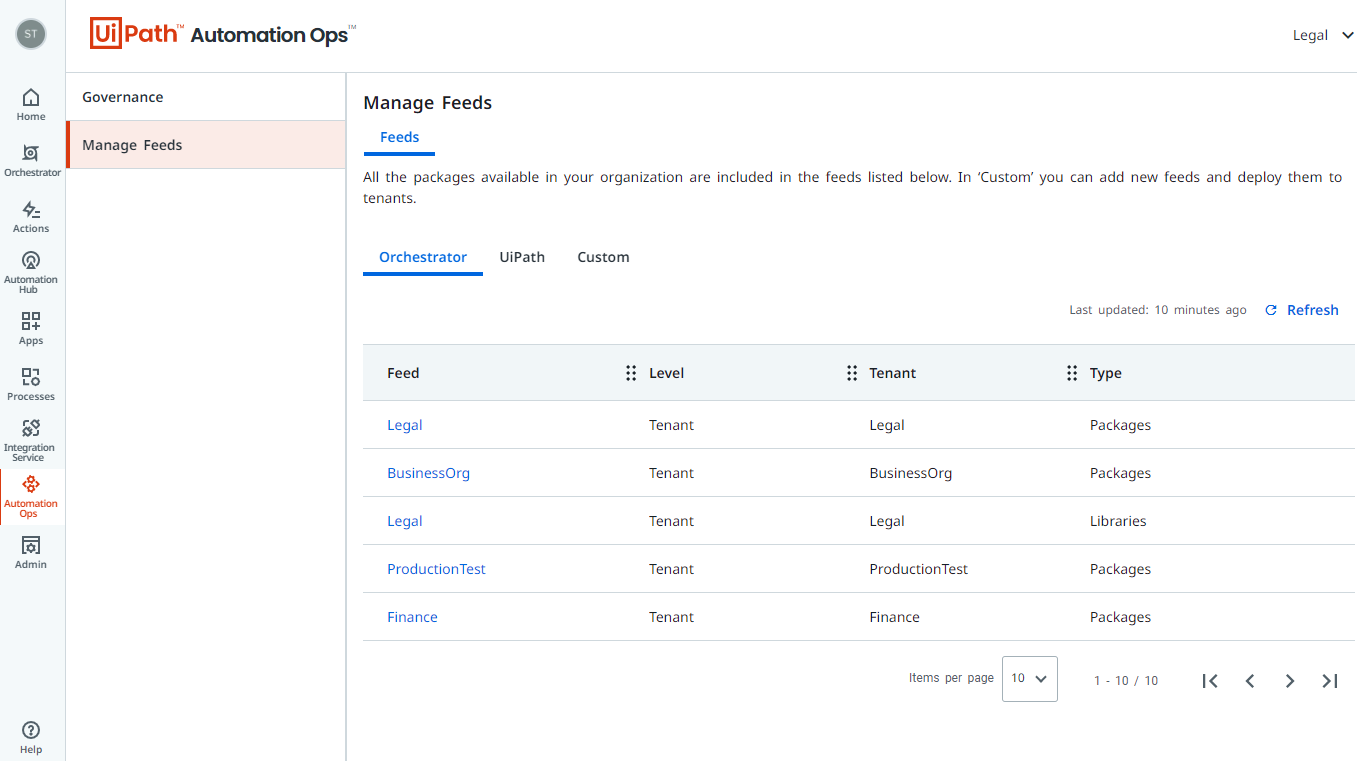Open the ST user avatar
Image resolution: width=1357 pixels, height=761 pixels.
click(x=31, y=34)
